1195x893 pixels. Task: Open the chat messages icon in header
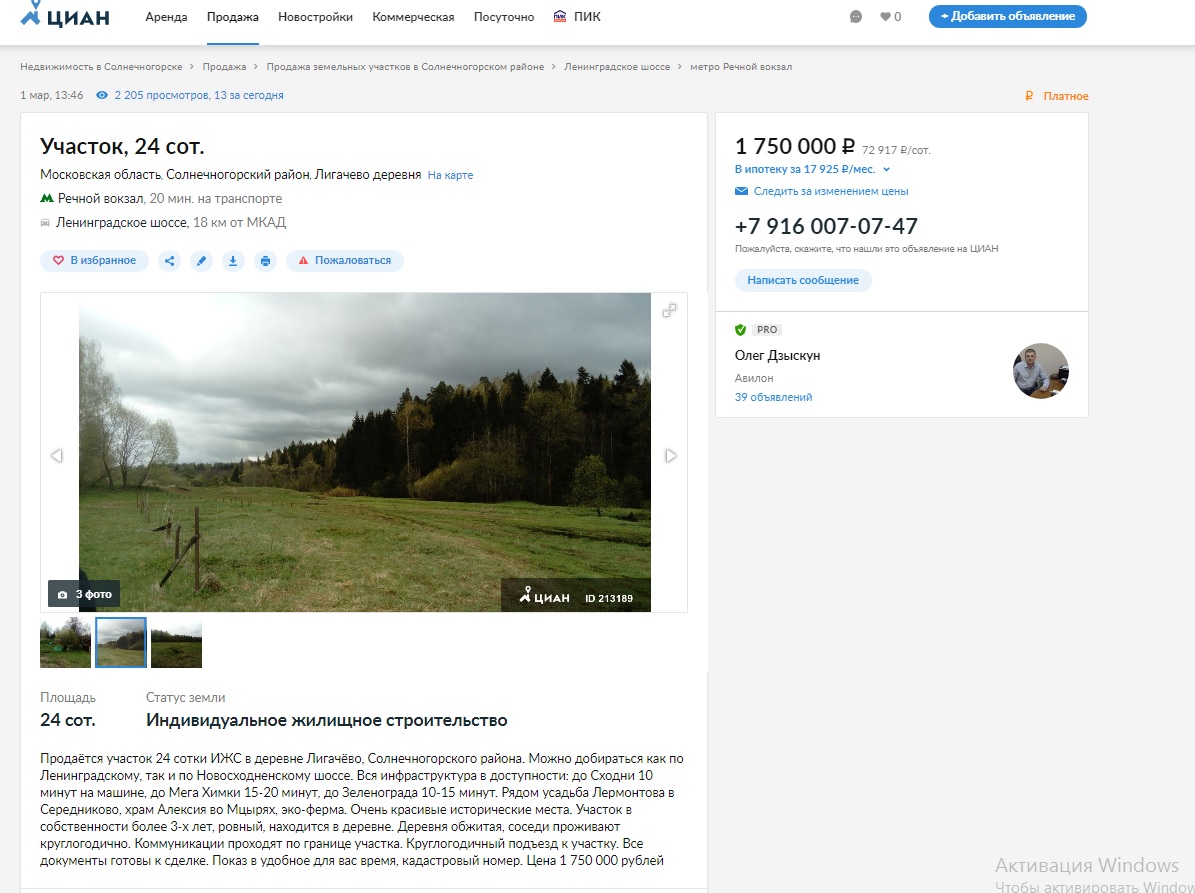856,17
